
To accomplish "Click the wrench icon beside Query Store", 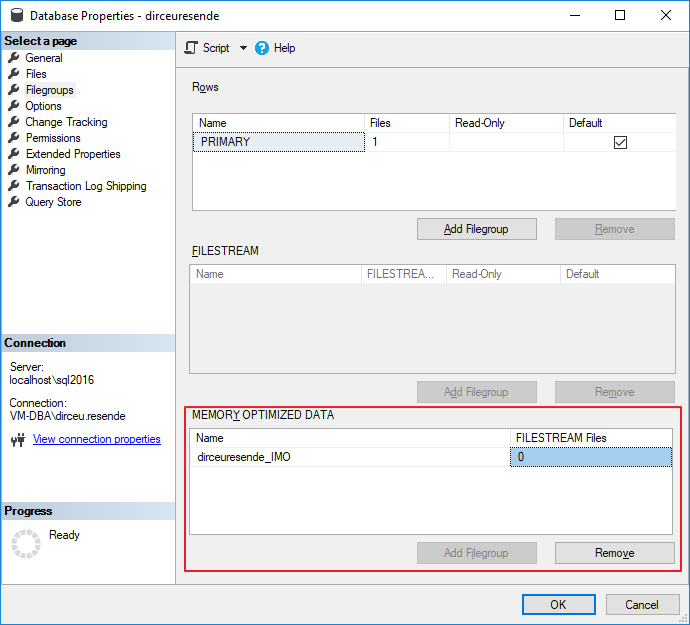I will [14, 202].
